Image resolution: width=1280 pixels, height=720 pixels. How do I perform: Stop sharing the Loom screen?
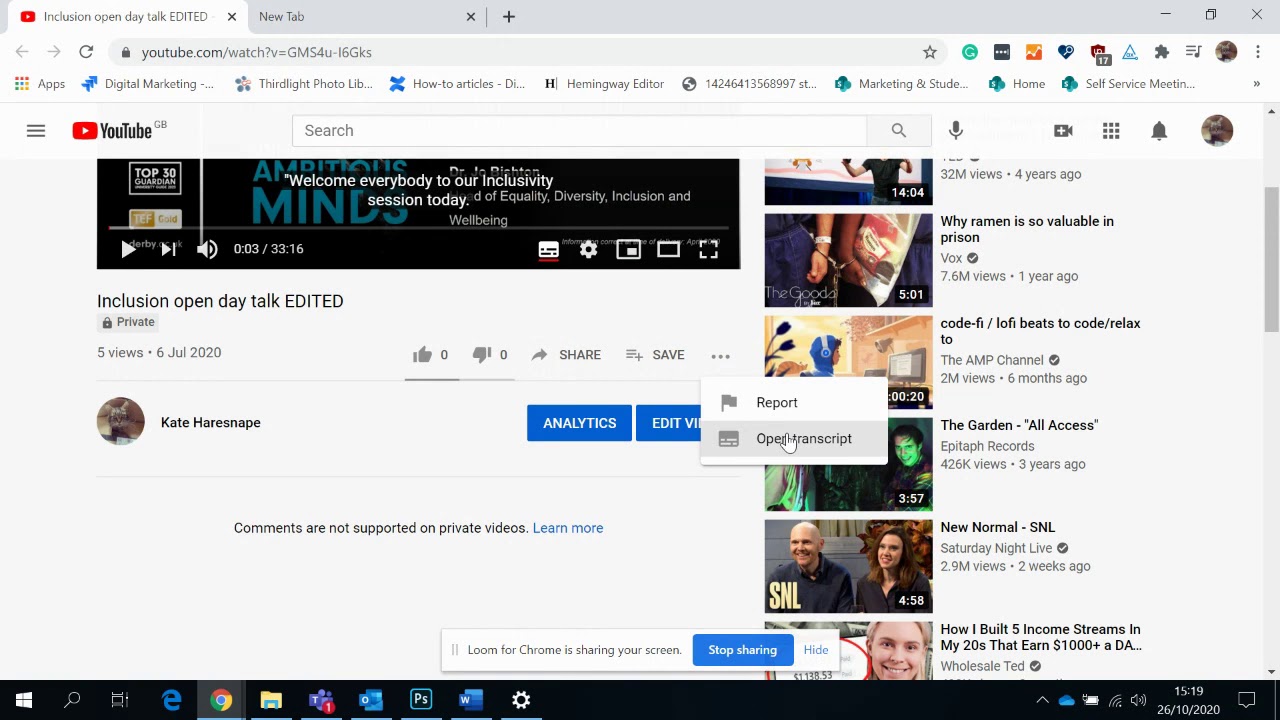pos(742,650)
